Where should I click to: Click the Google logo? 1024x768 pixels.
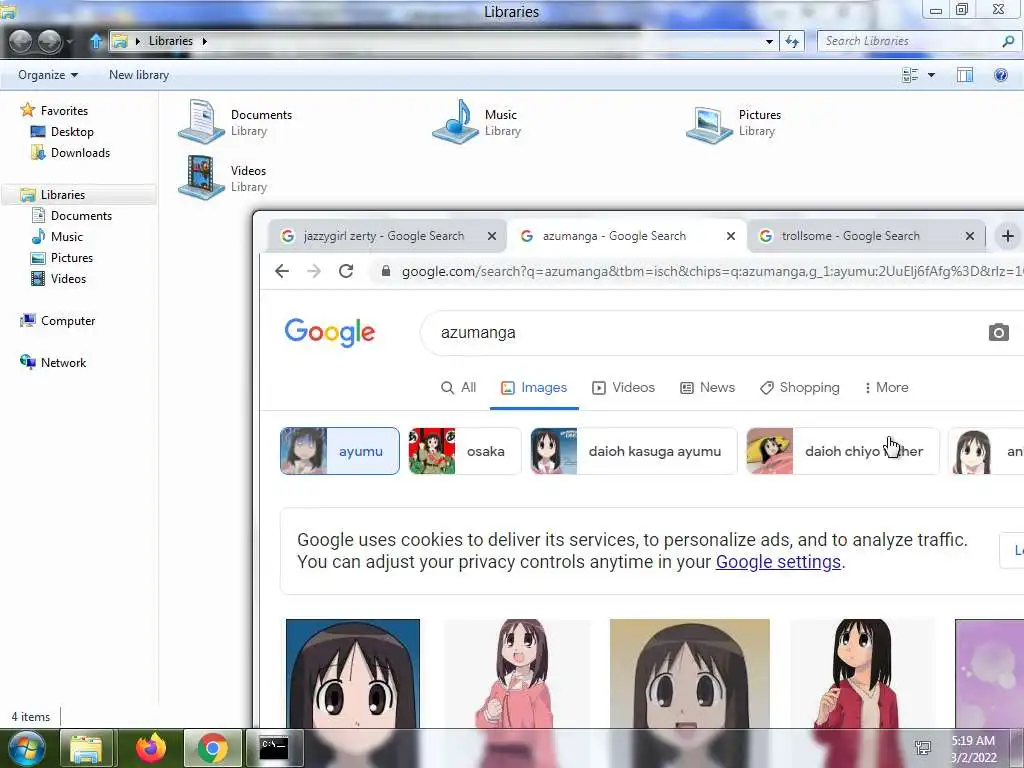pyautogui.click(x=330, y=332)
